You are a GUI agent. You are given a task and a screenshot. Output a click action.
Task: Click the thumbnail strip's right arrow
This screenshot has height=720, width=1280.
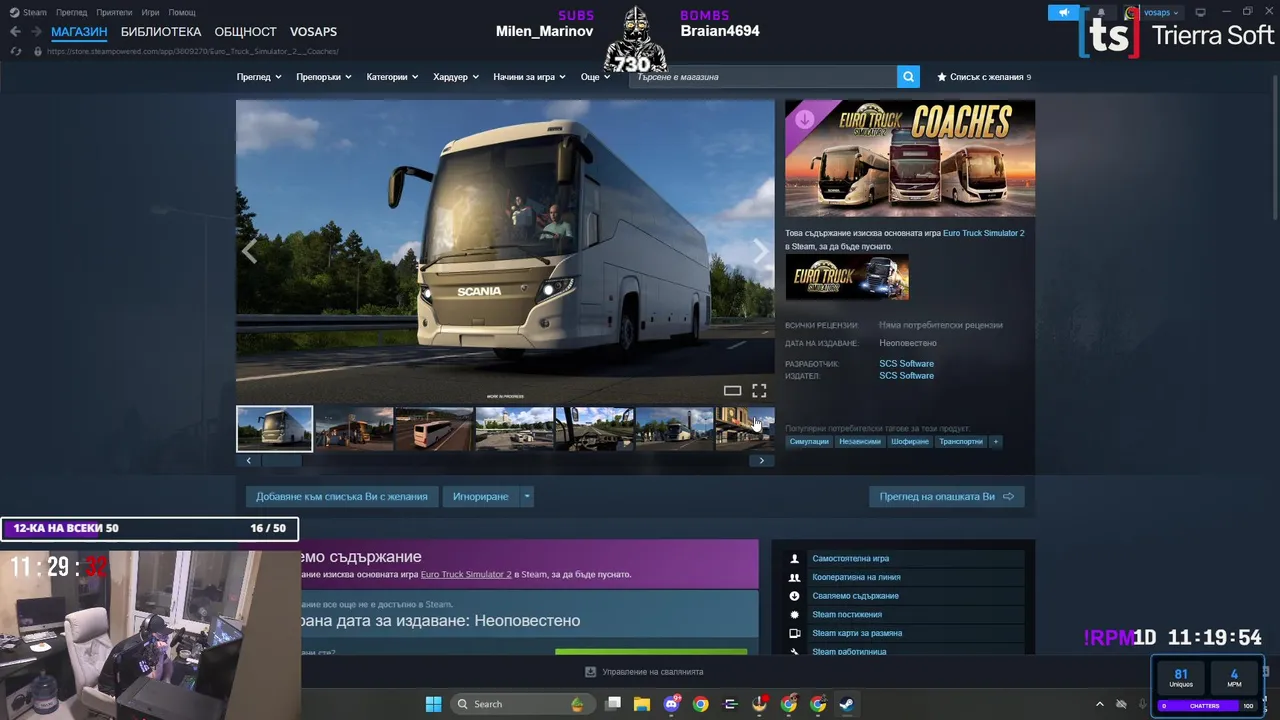pyautogui.click(x=762, y=461)
